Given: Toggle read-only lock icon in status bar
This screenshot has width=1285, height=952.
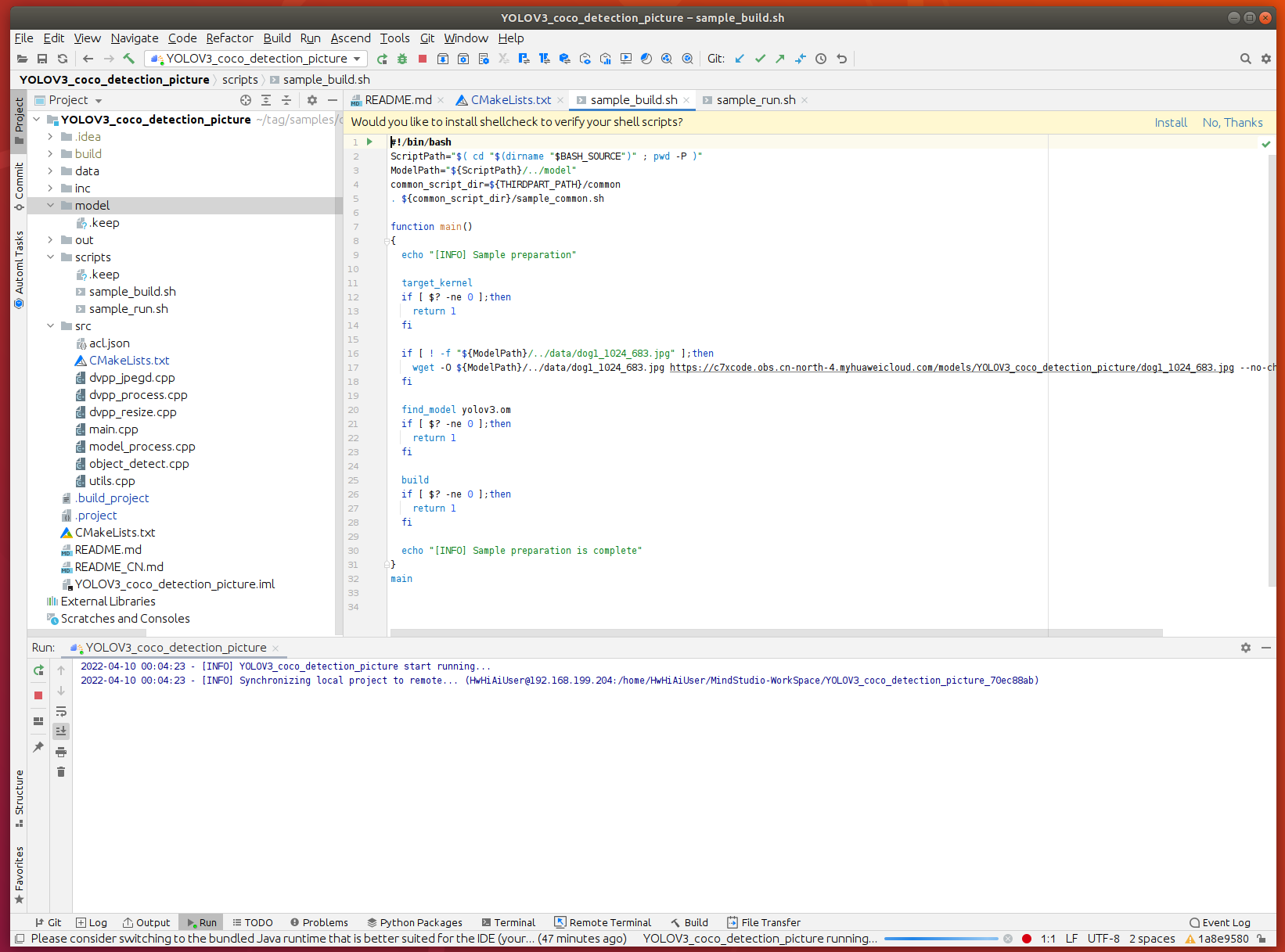Looking at the screenshot, I should (x=1262, y=939).
